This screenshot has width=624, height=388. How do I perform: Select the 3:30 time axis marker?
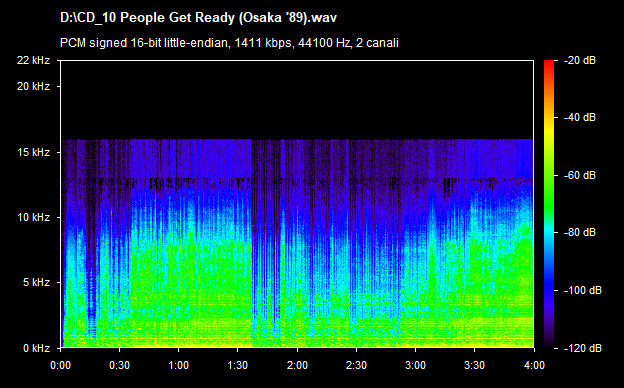(x=474, y=365)
